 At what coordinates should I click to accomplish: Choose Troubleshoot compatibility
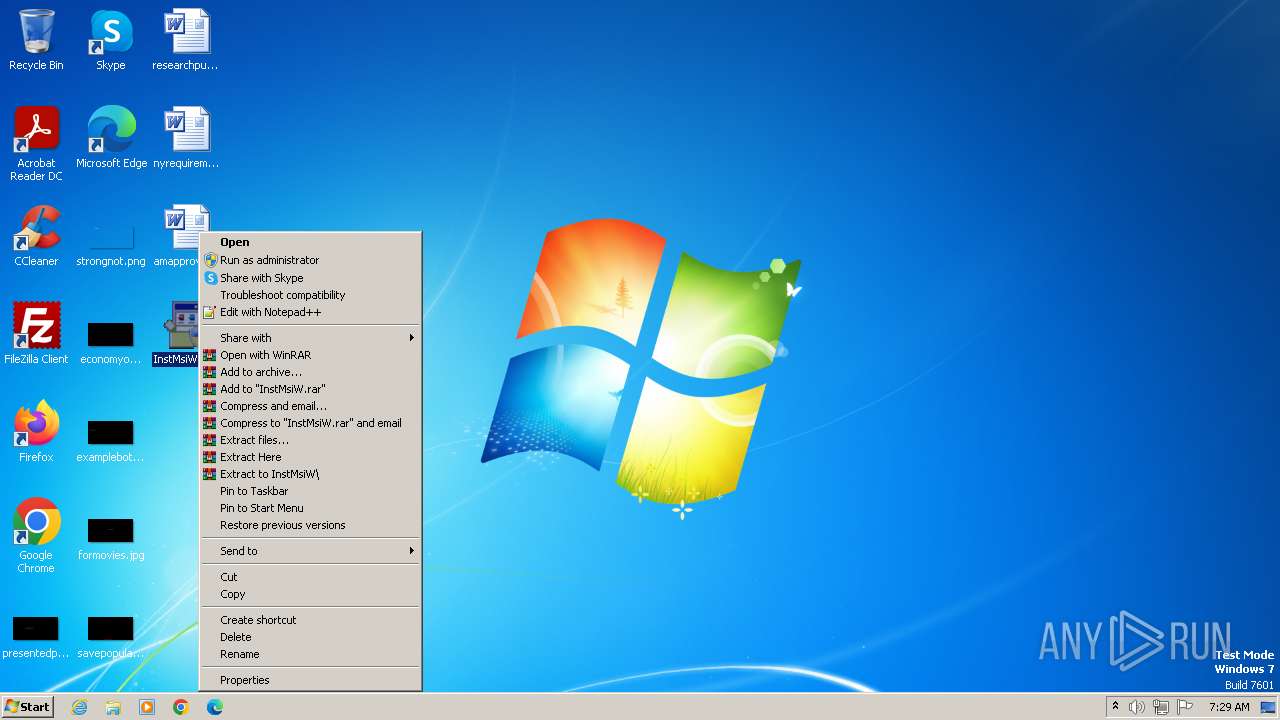311,295
